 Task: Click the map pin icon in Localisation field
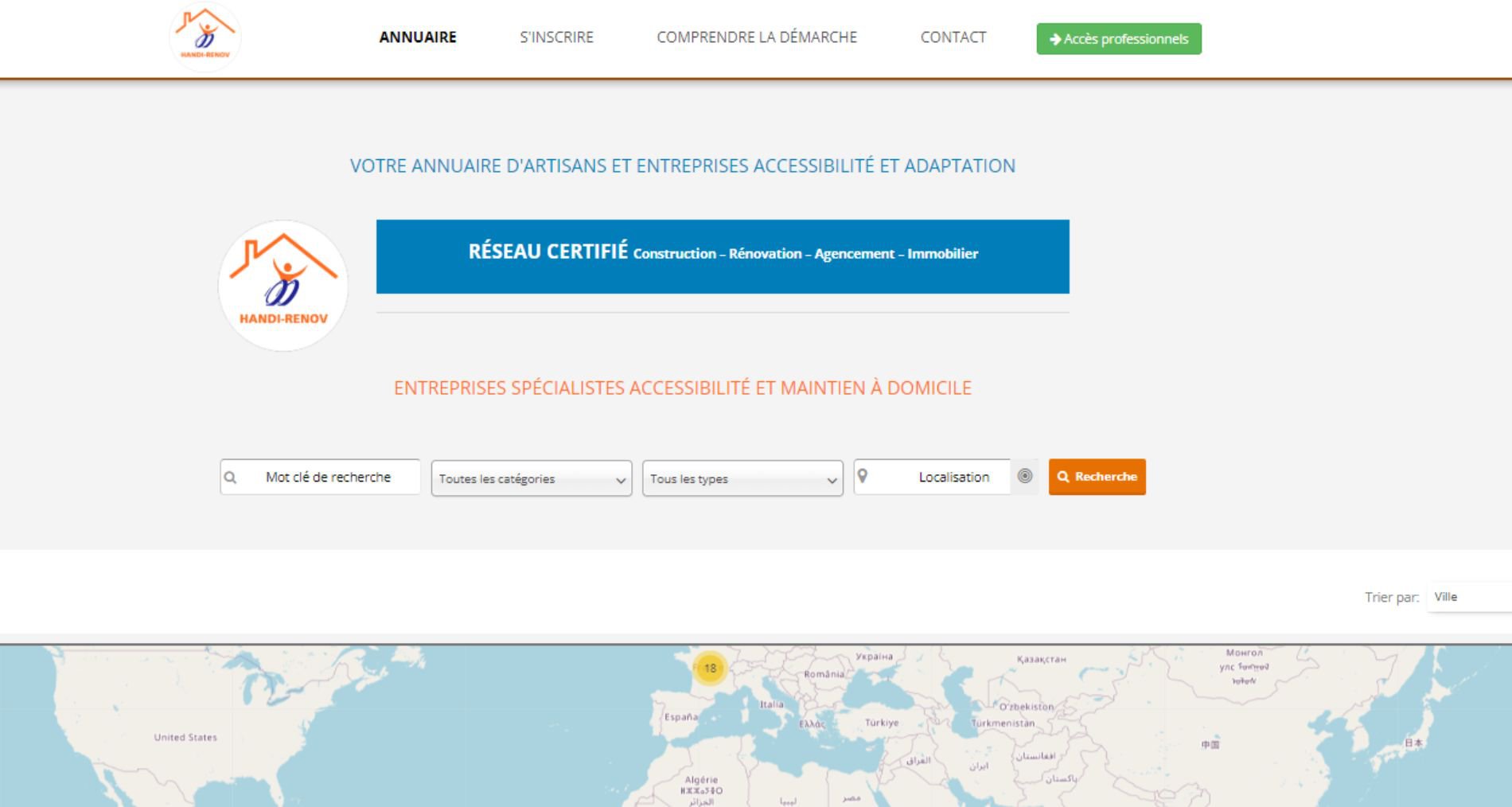pos(863,476)
